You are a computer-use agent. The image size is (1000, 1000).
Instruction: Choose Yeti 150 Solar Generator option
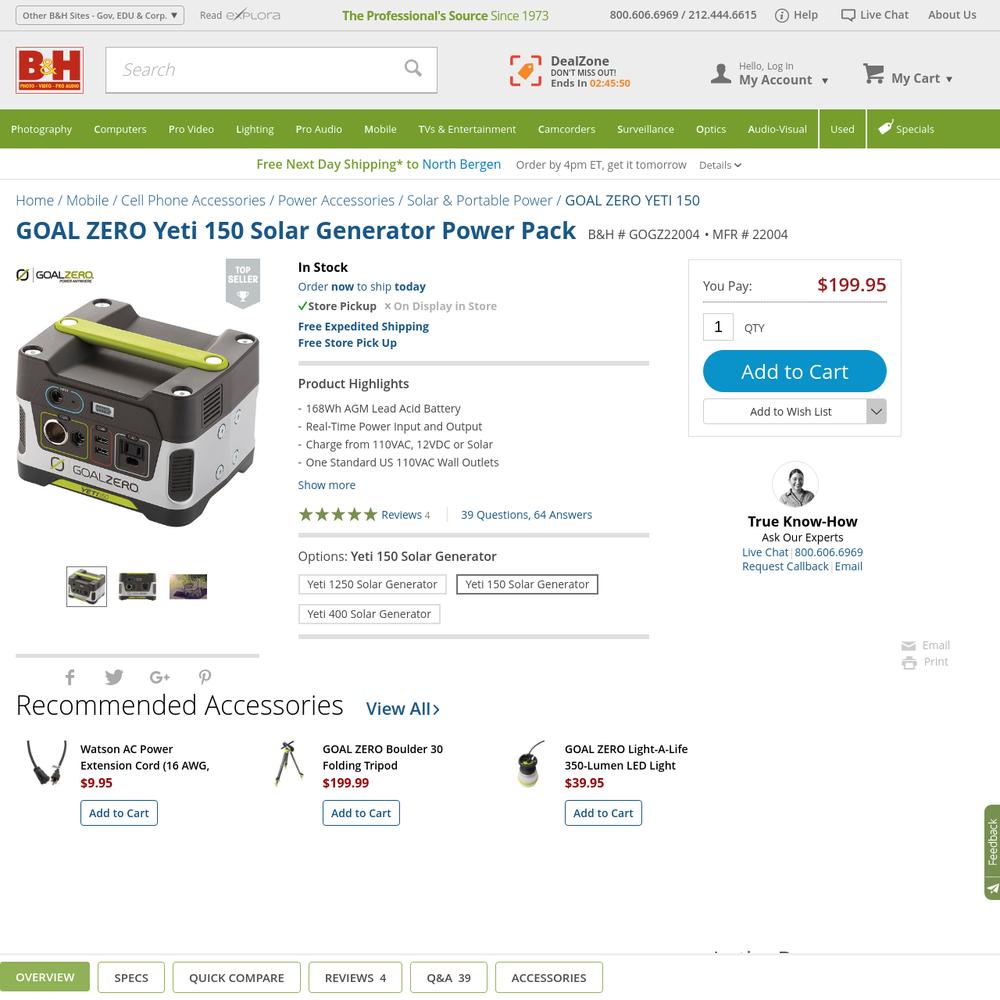(x=527, y=584)
